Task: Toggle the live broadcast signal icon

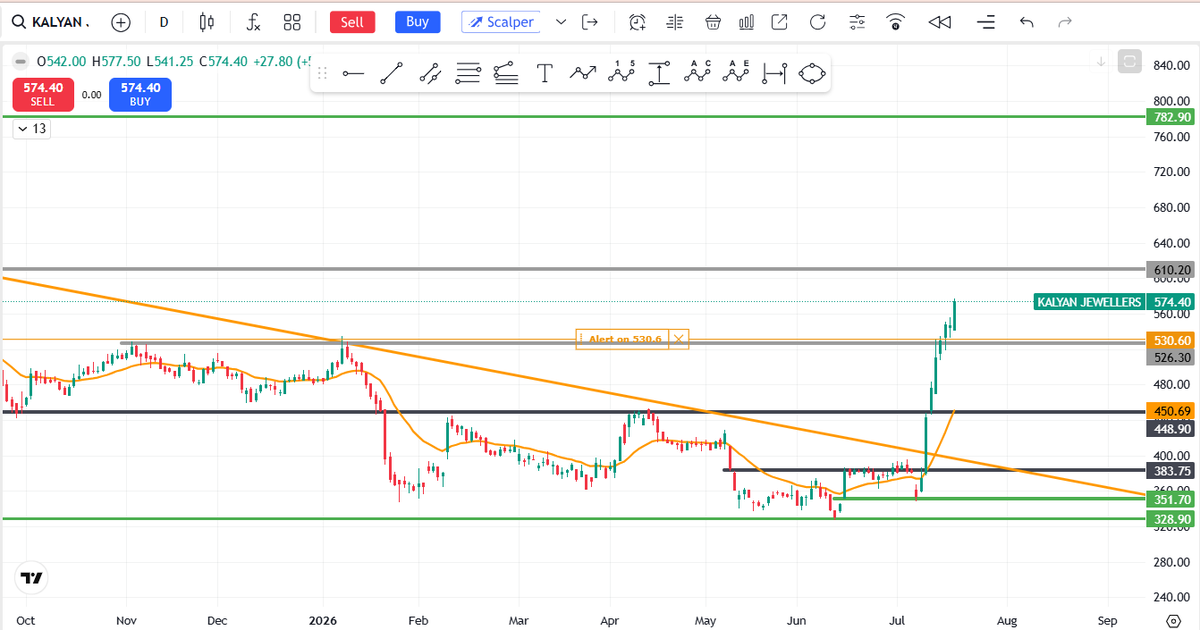Action: [x=896, y=22]
